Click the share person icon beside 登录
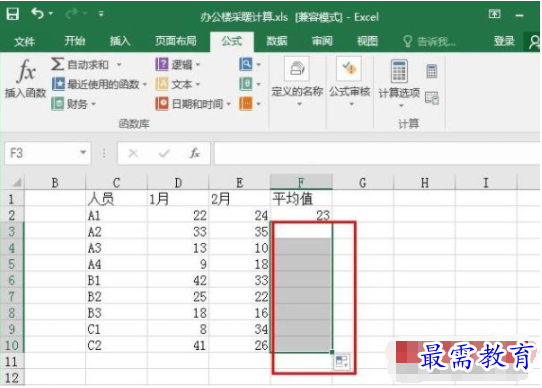 coord(534,42)
